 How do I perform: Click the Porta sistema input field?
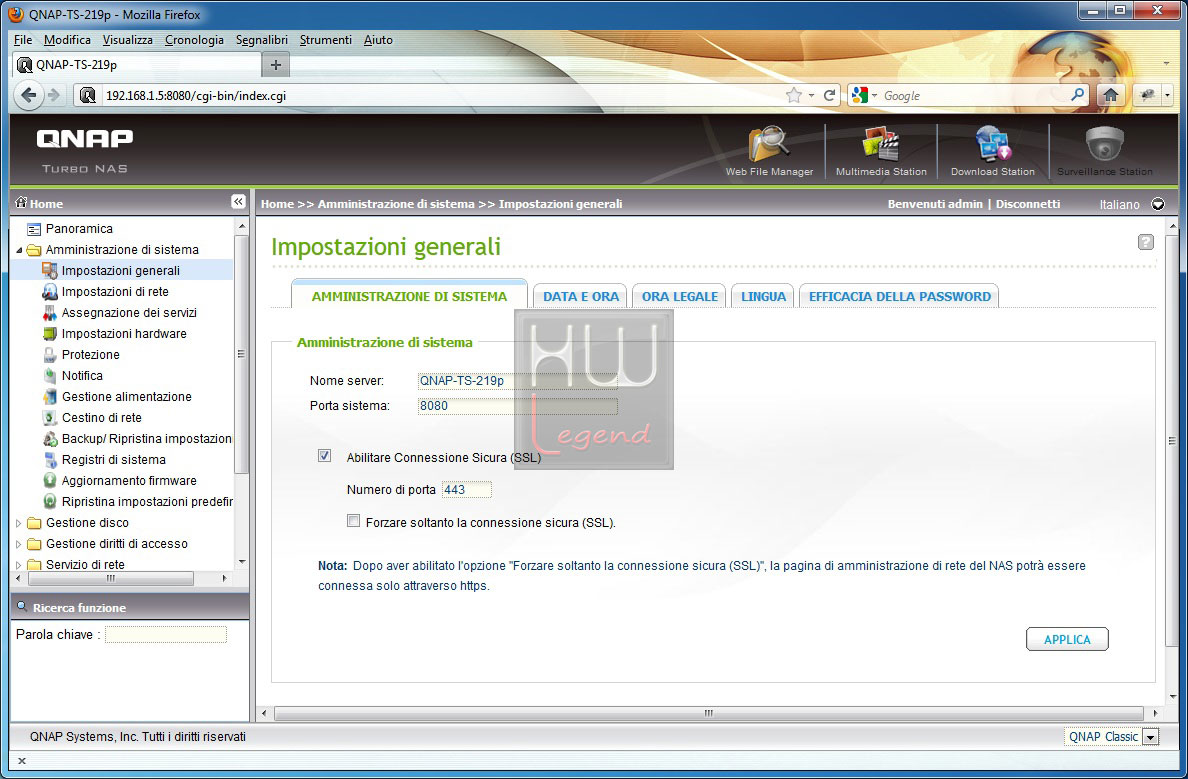[517, 405]
